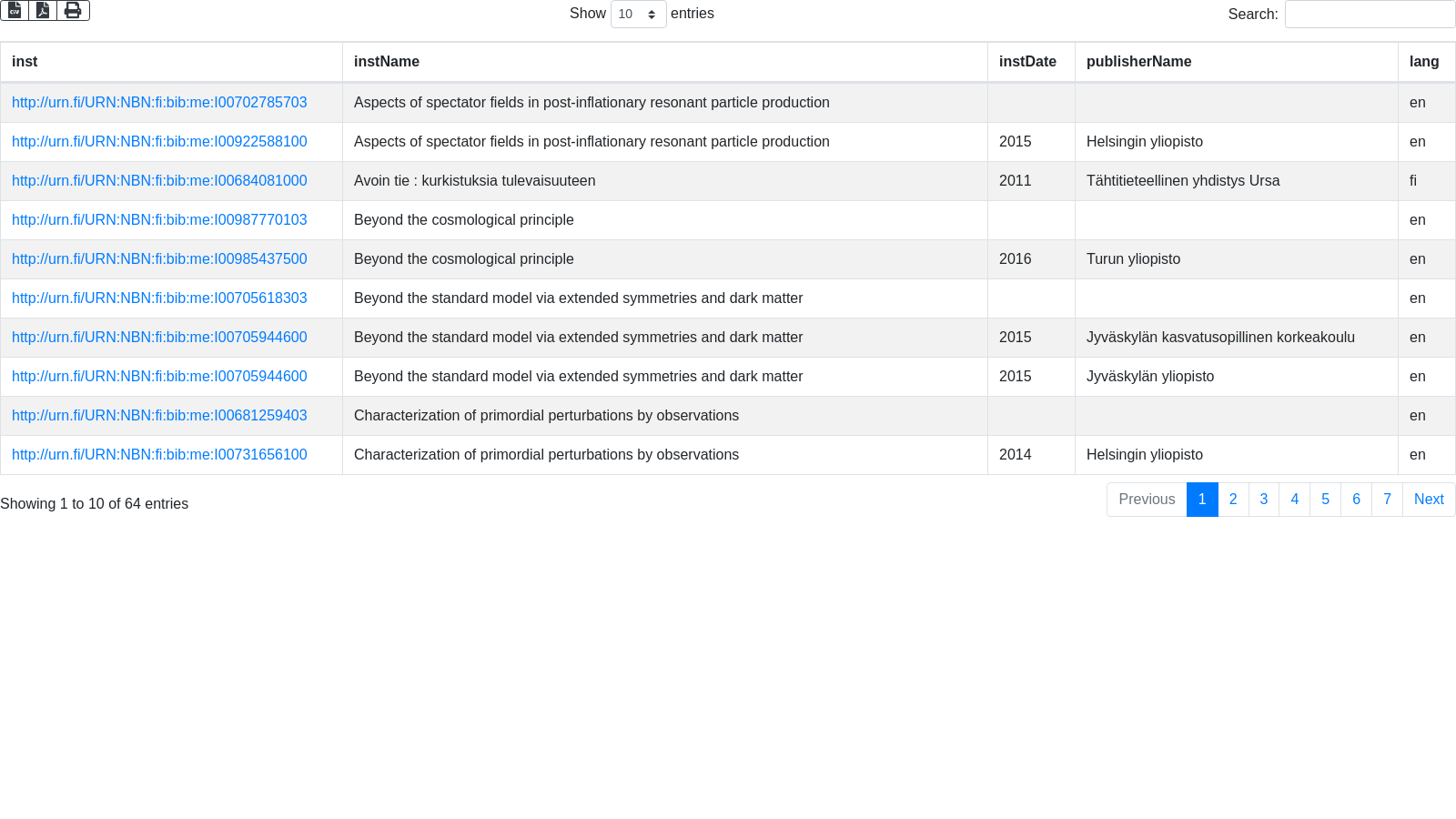Open URN link ending in 00684081000
This screenshot has width=1456, height=819.
(x=159, y=181)
